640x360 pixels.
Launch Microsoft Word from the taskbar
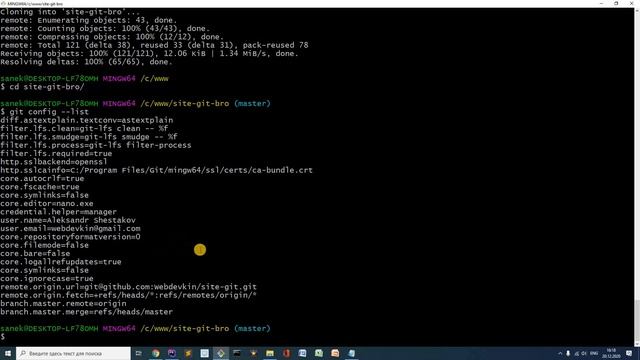coord(302,353)
